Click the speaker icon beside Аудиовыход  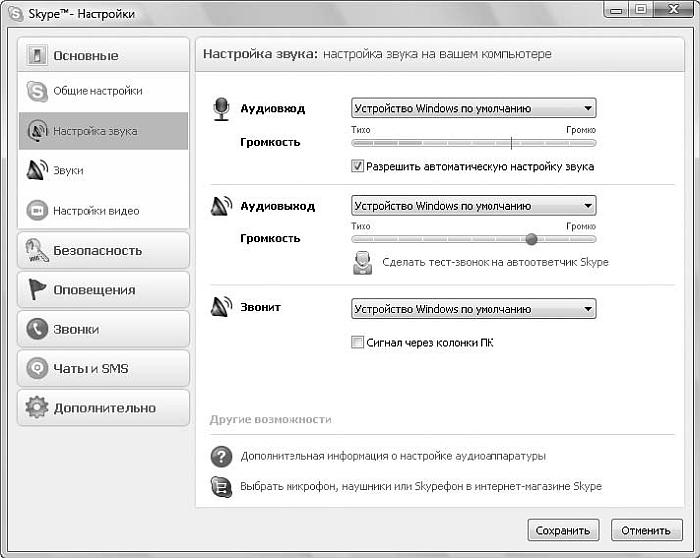pyautogui.click(x=221, y=207)
